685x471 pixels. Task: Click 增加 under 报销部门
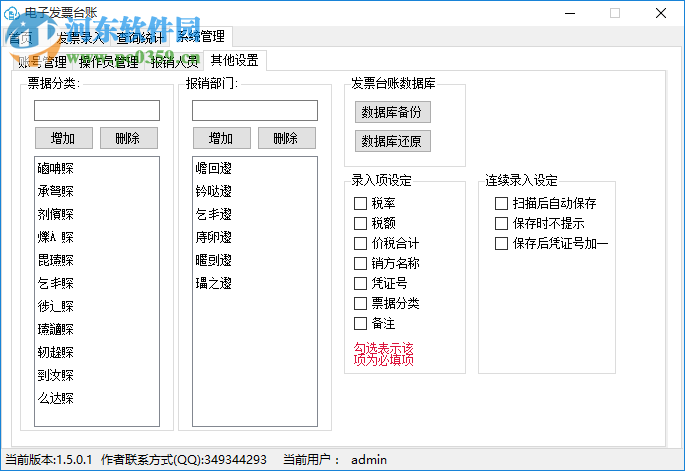pos(222,139)
